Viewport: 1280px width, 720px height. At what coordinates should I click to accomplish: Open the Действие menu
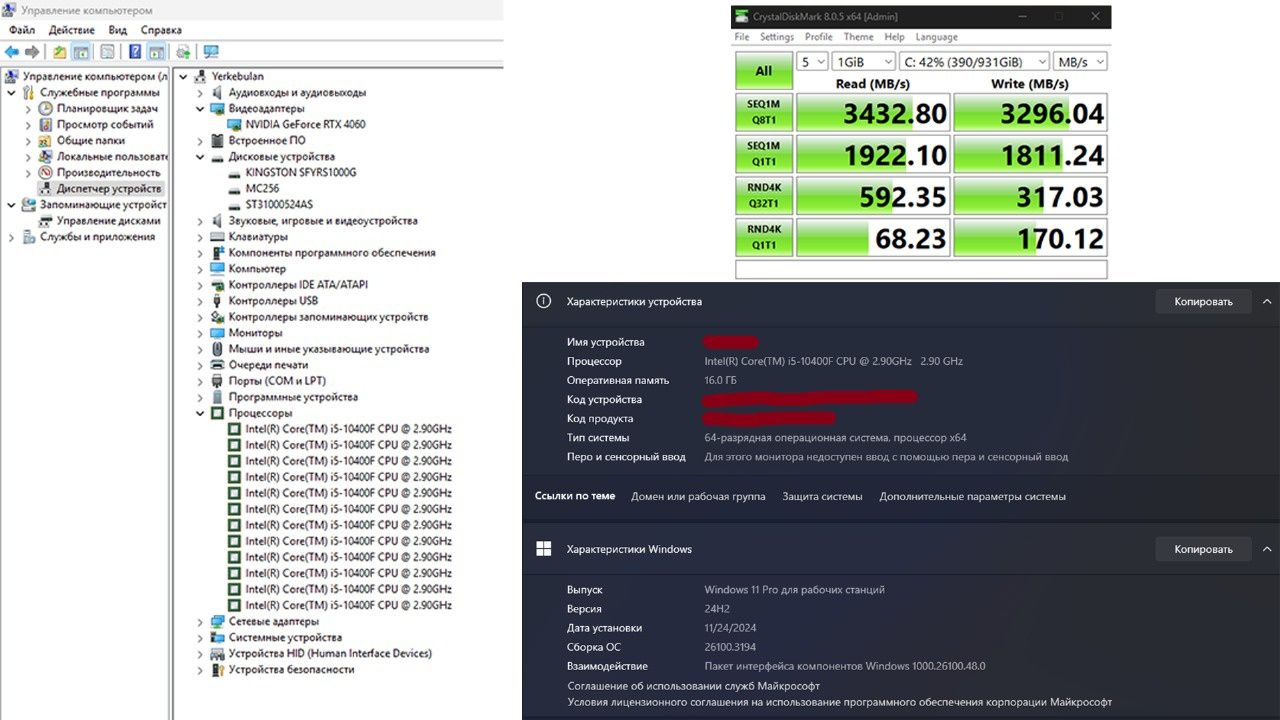[x=72, y=30]
